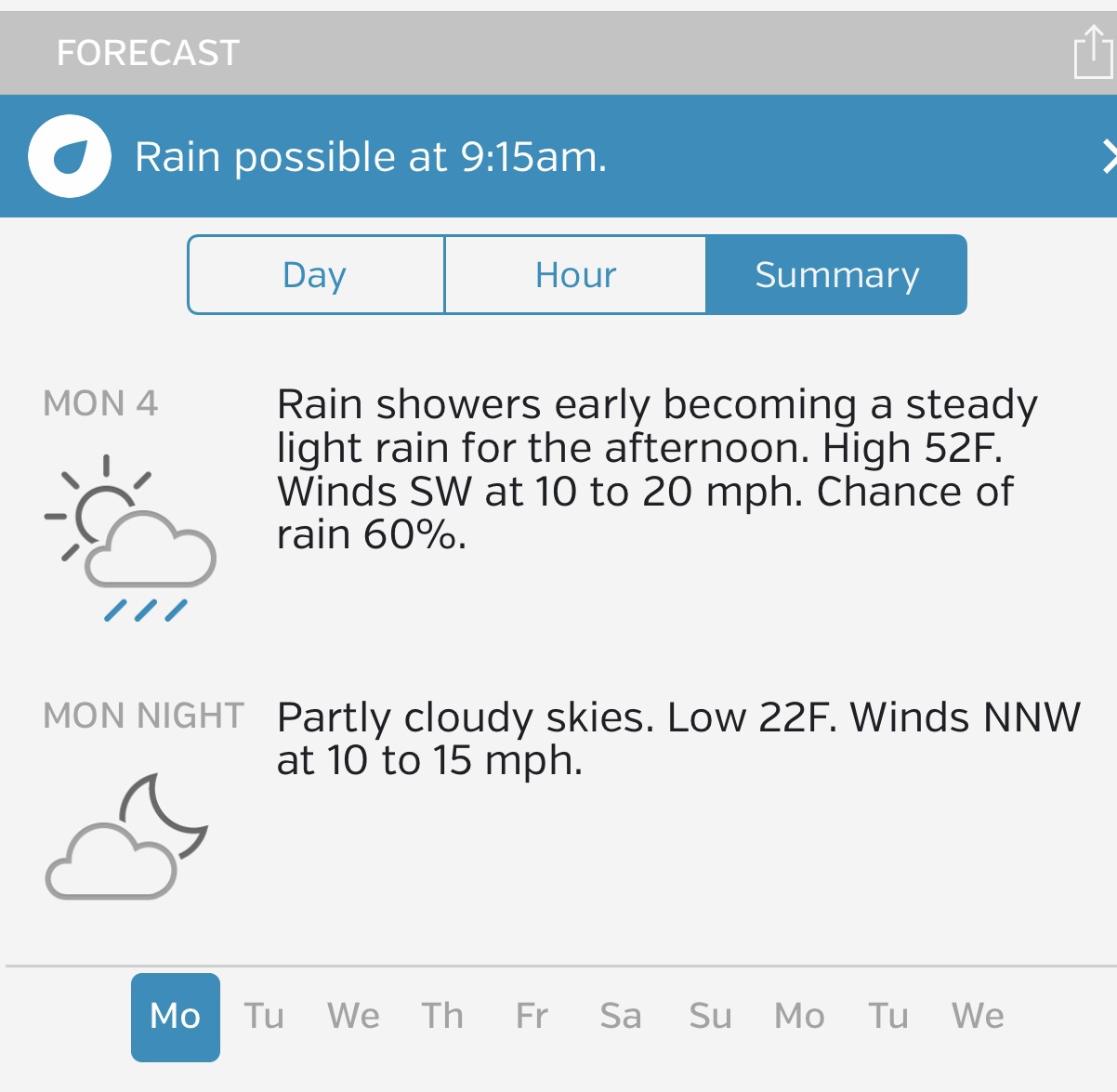Tap the share icon in Forecast header
Viewport: 1117px width, 1092px height.
coord(1092,52)
